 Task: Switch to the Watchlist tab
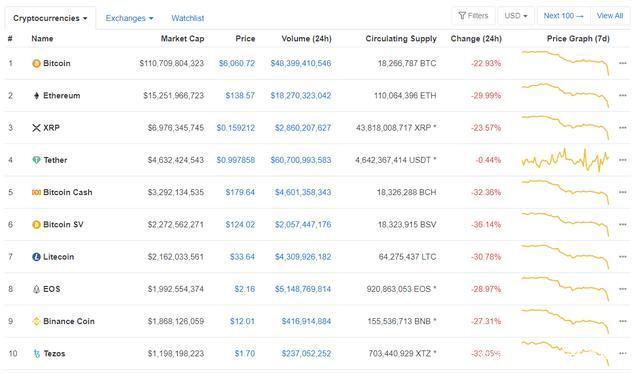tap(187, 18)
